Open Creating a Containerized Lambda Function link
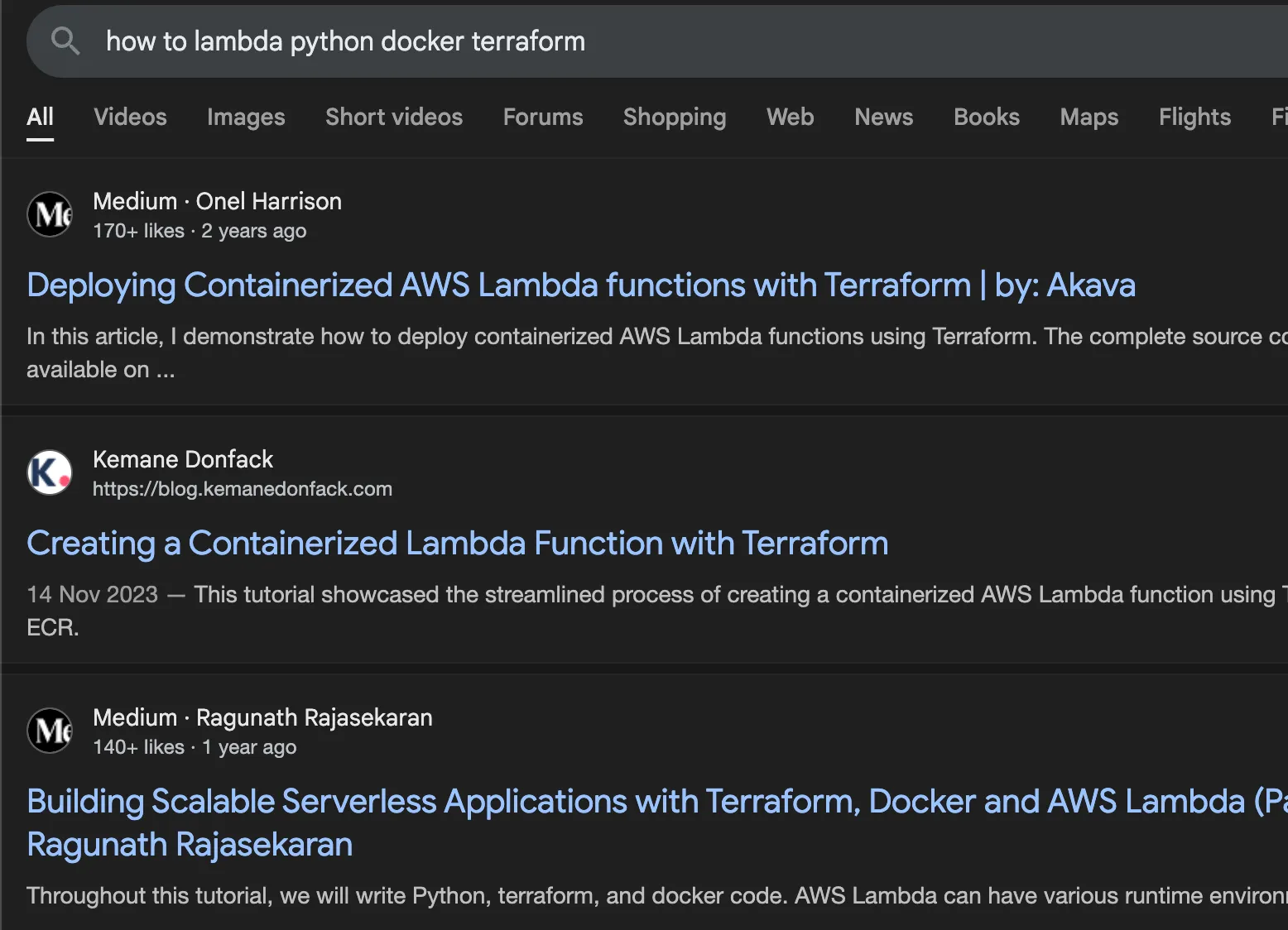1288x930 pixels. (457, 544)
